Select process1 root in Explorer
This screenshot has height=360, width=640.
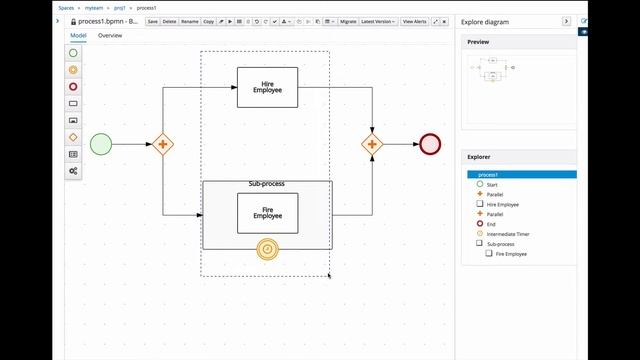[x=522, y=175]
